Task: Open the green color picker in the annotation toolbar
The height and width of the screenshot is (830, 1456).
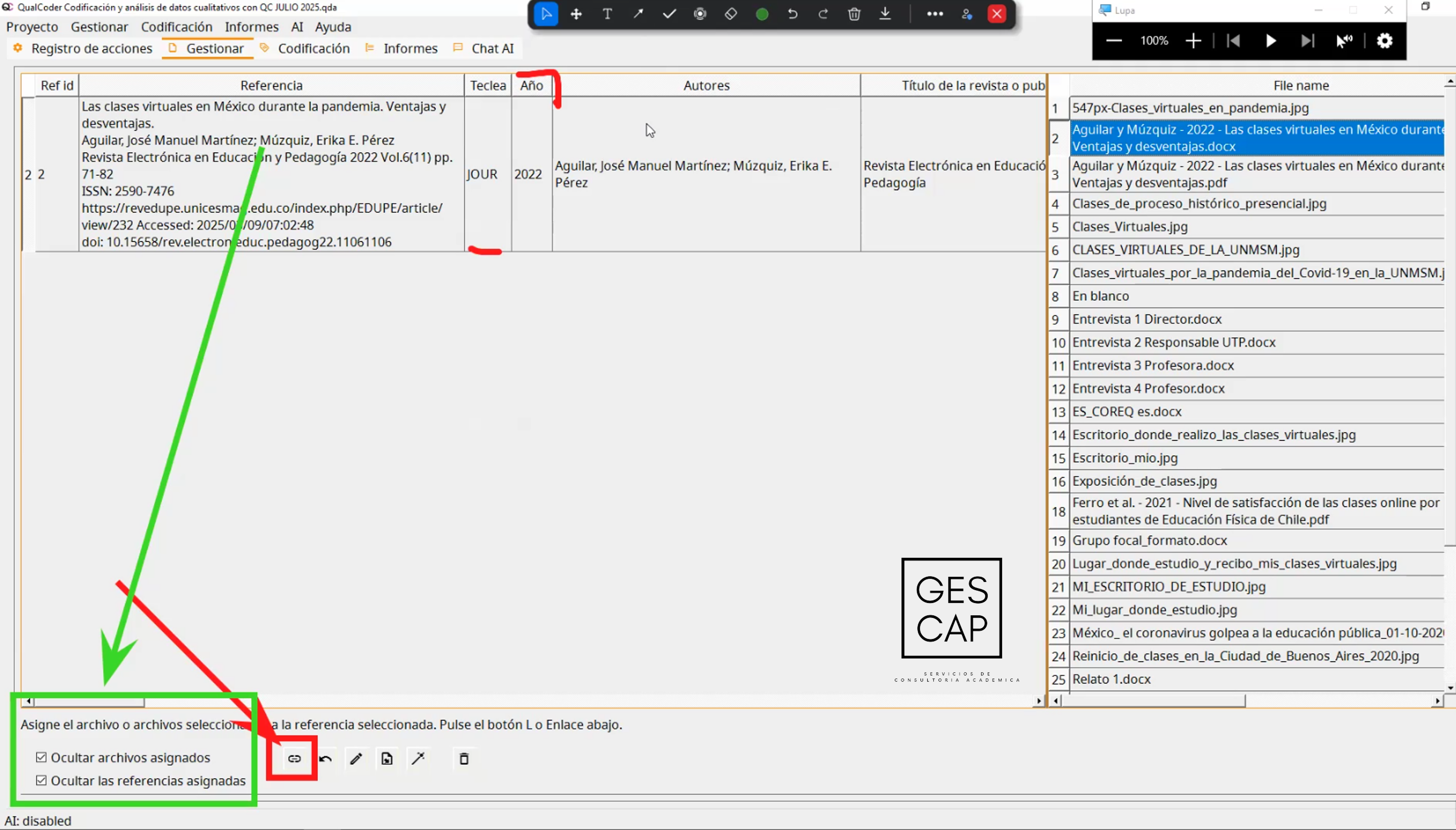Action: tap(762, 14)
